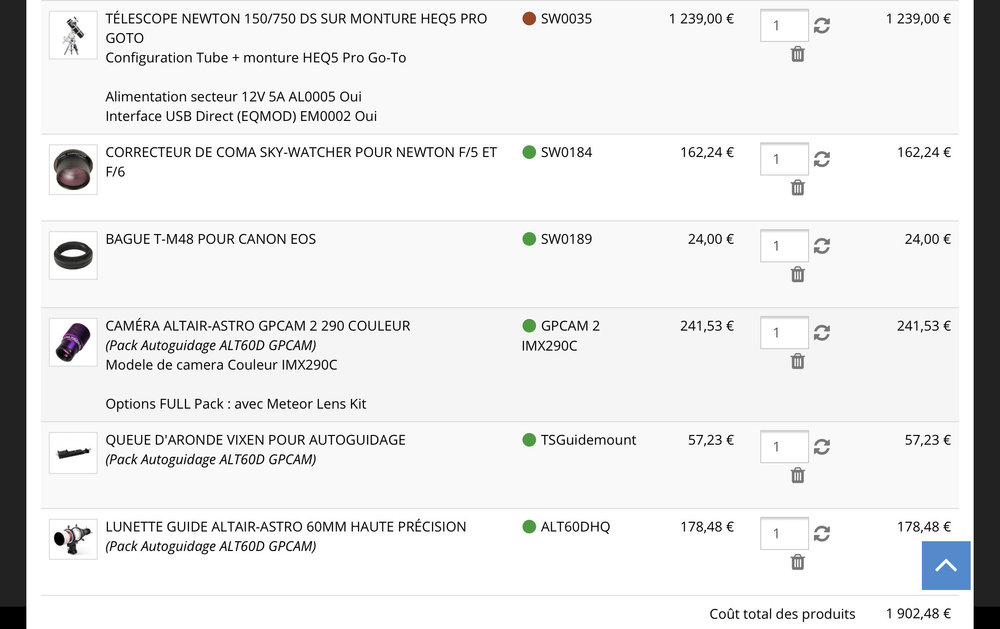
Task: Delete the Newton 150/750 telescope from cart
Action: 797,54
